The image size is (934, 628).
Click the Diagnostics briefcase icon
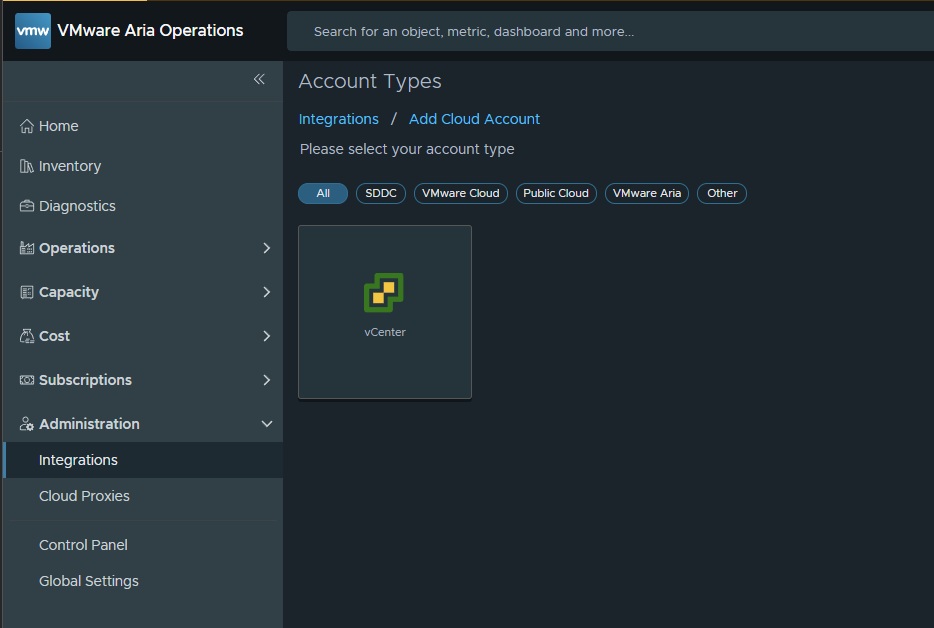tap(27, 206)
